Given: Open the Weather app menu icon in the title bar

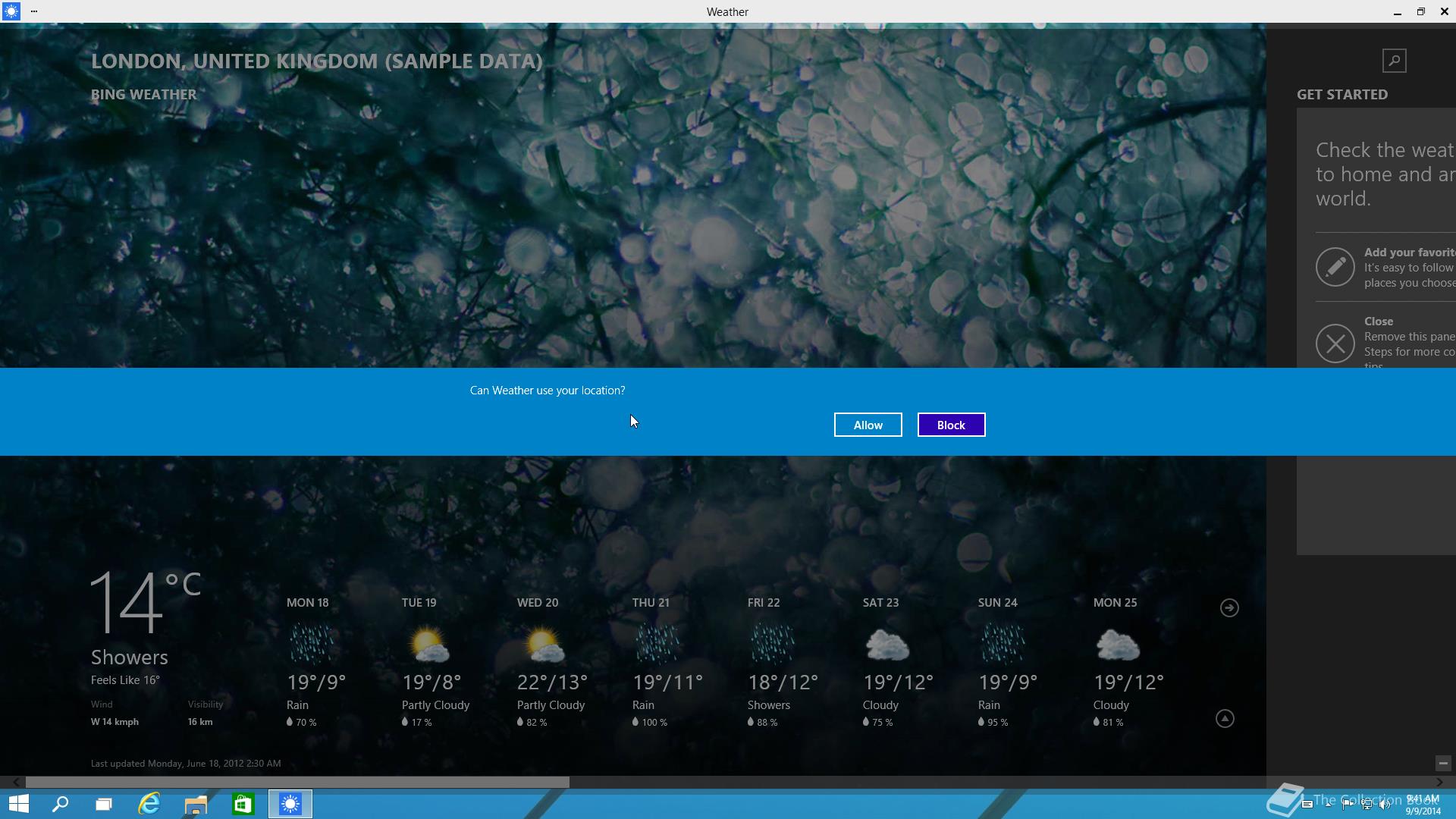Looking at the screenshot, I should coord(11,11).
